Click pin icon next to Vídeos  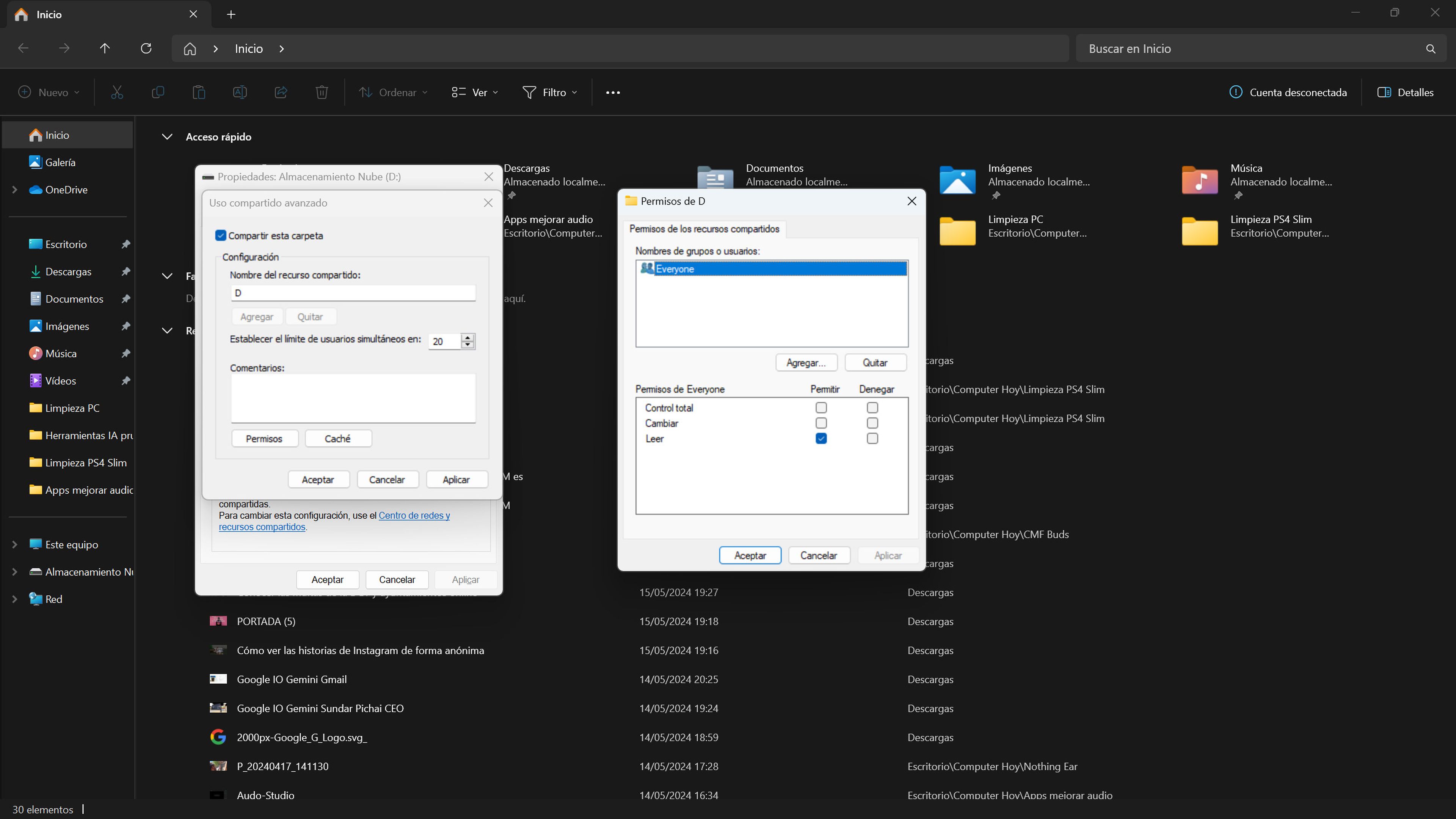(x=126, y=381)
